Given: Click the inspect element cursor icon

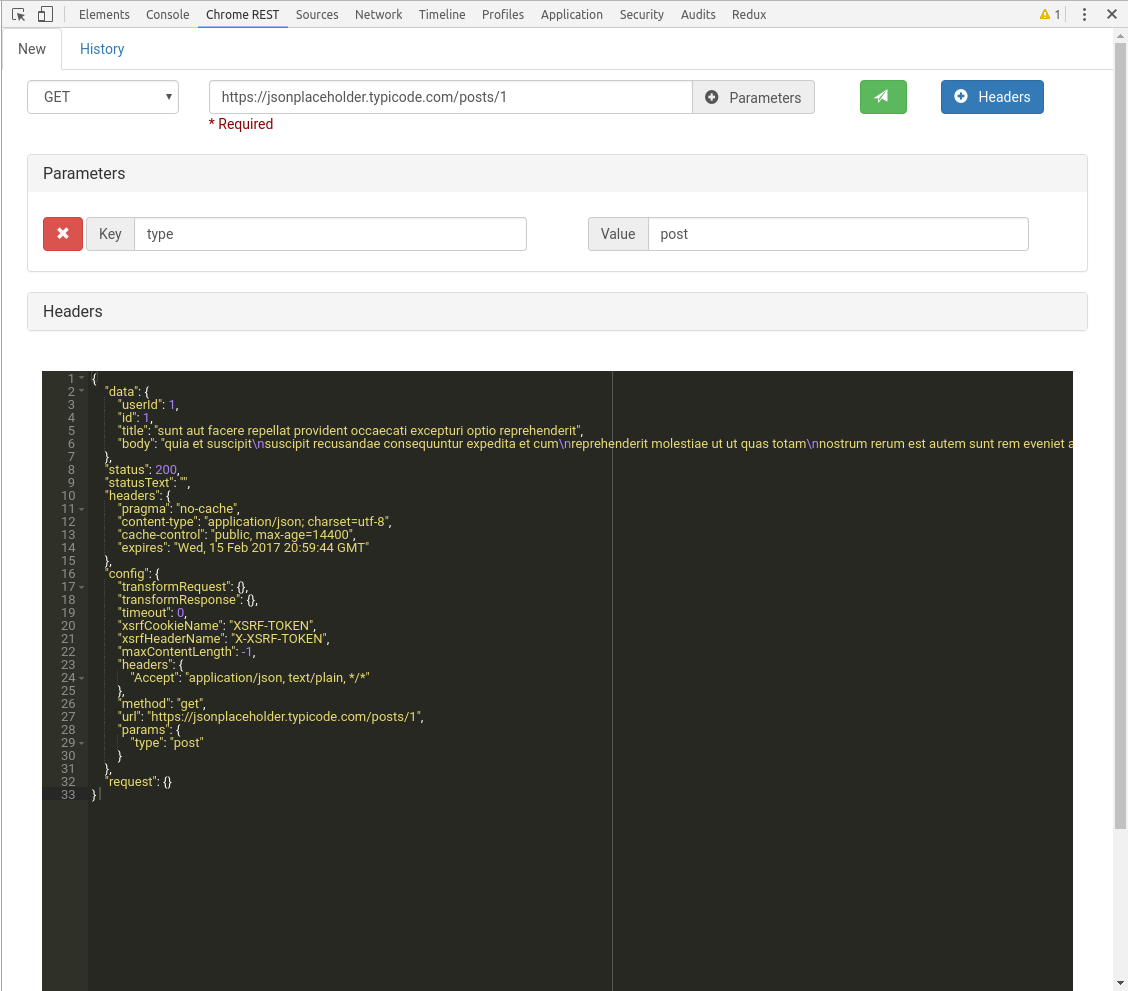Looking at the screenshot, I should [19, 14].
